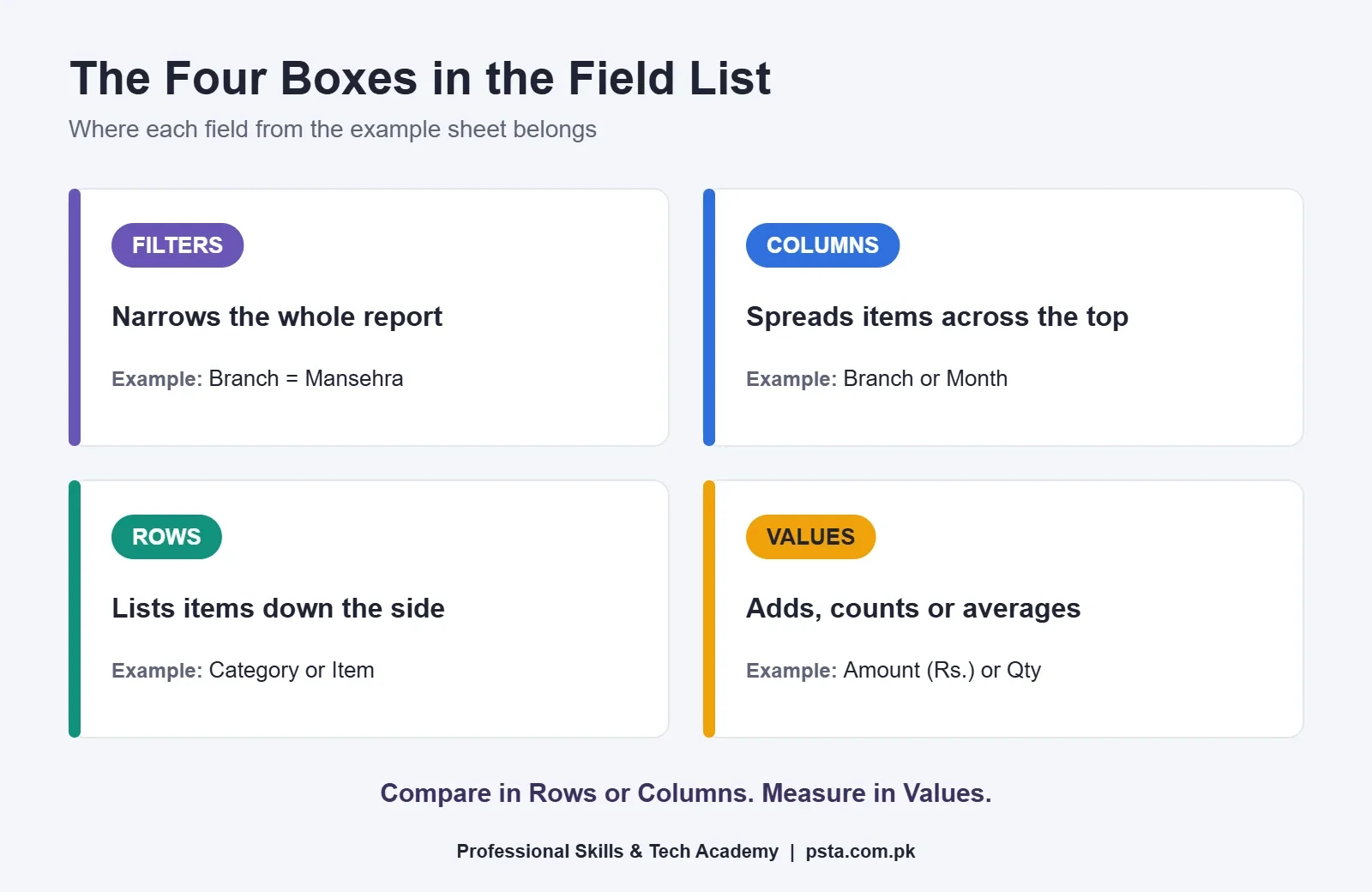Screen dimensions: 1372x892
Task: Click the heading 'Adds, counts or averages'
Action: coord(913,608)
